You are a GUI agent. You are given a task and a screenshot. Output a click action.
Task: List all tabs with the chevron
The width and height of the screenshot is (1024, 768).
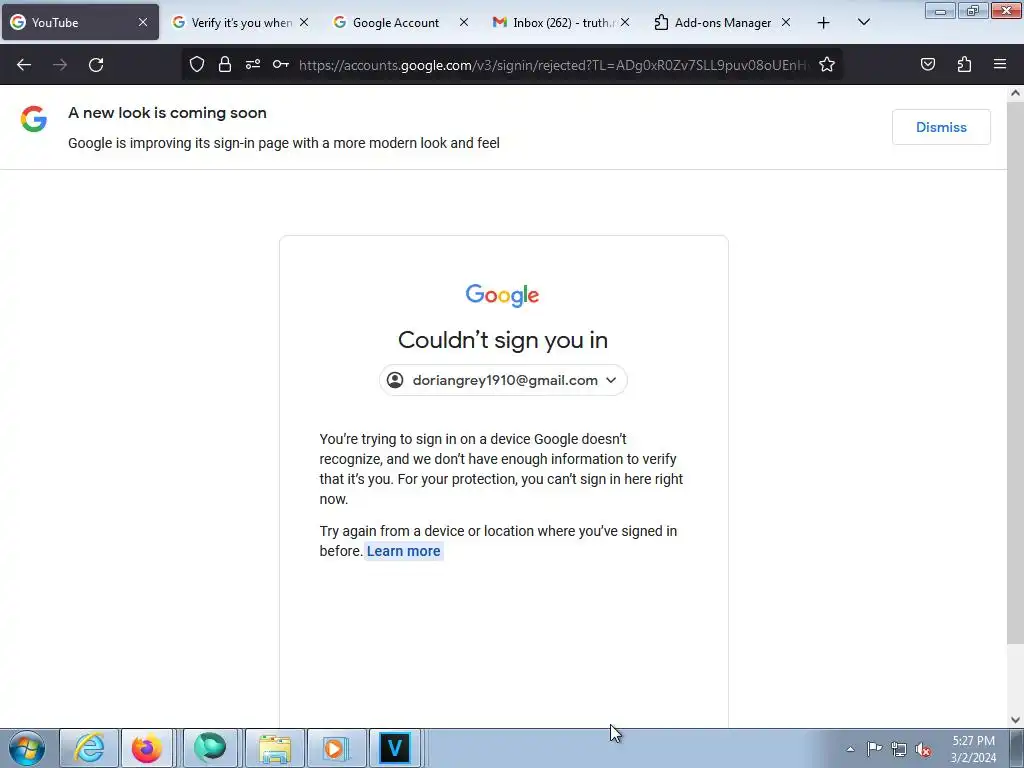tap(863, 22)
